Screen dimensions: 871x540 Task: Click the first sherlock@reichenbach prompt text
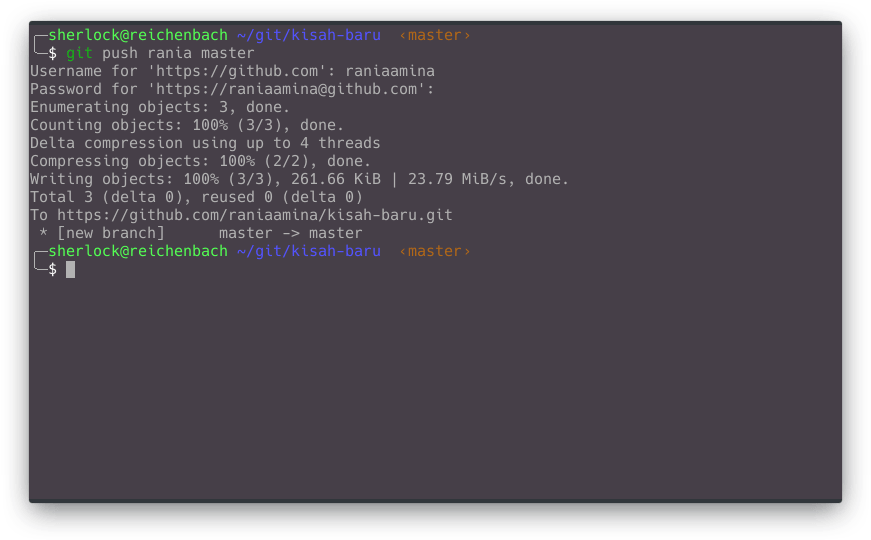pos(138,35)
